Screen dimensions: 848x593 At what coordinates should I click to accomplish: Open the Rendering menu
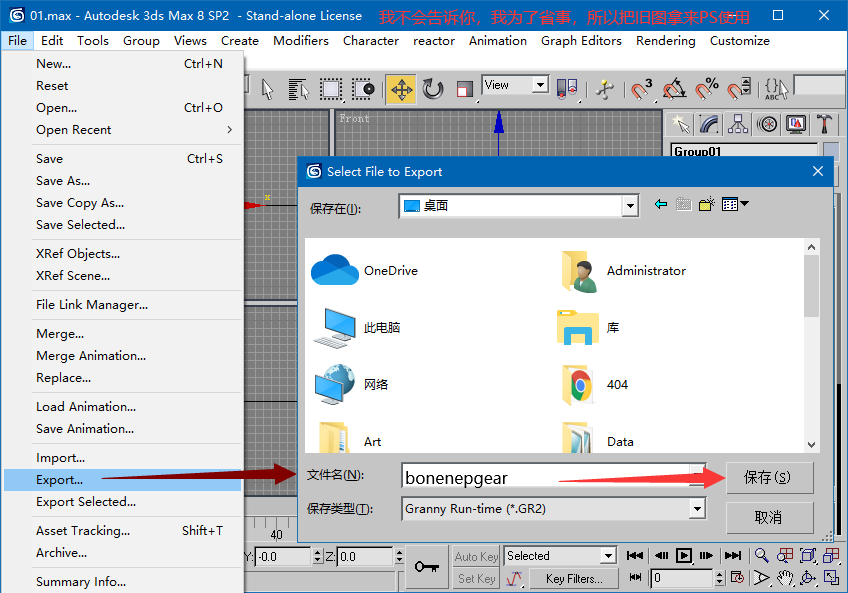click(x=665, y=41)
